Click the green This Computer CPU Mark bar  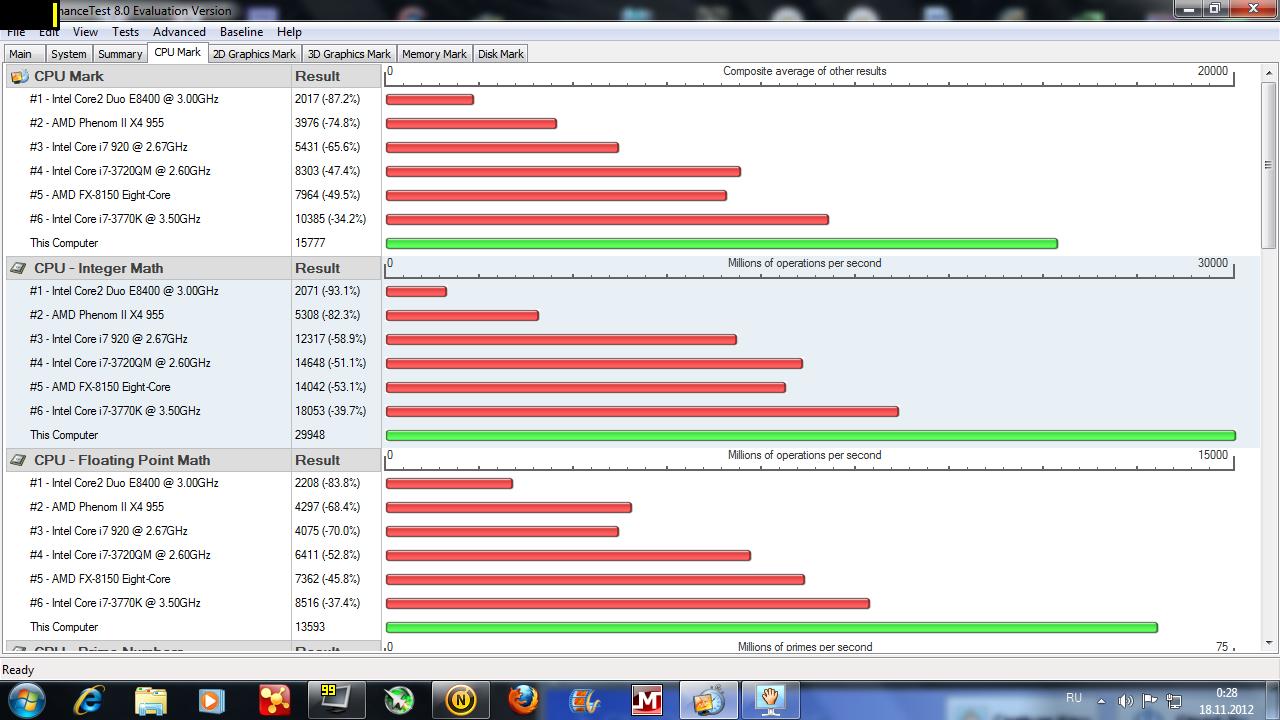click(x=721, y=243)
